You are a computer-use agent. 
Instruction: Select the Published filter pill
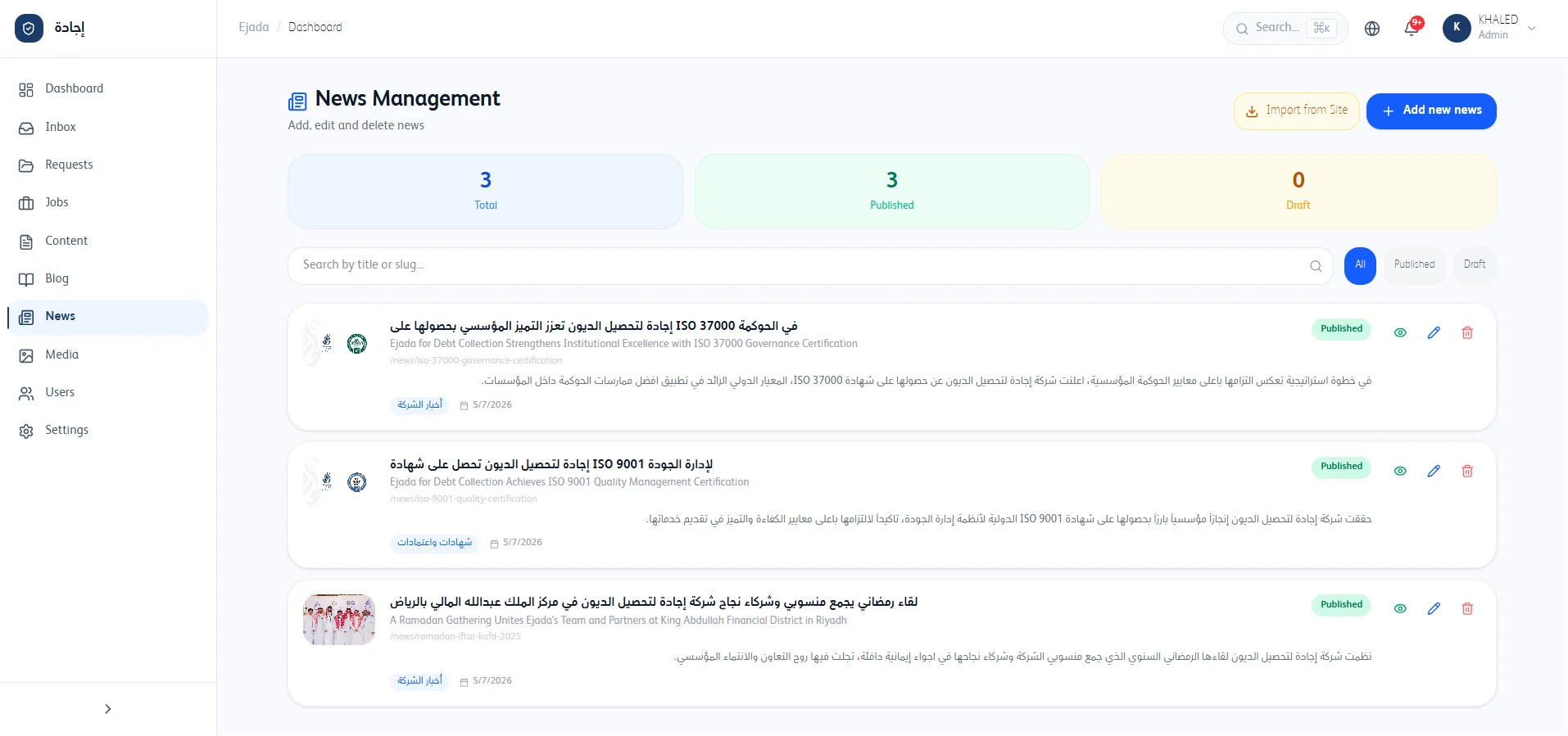[1414, 265]
